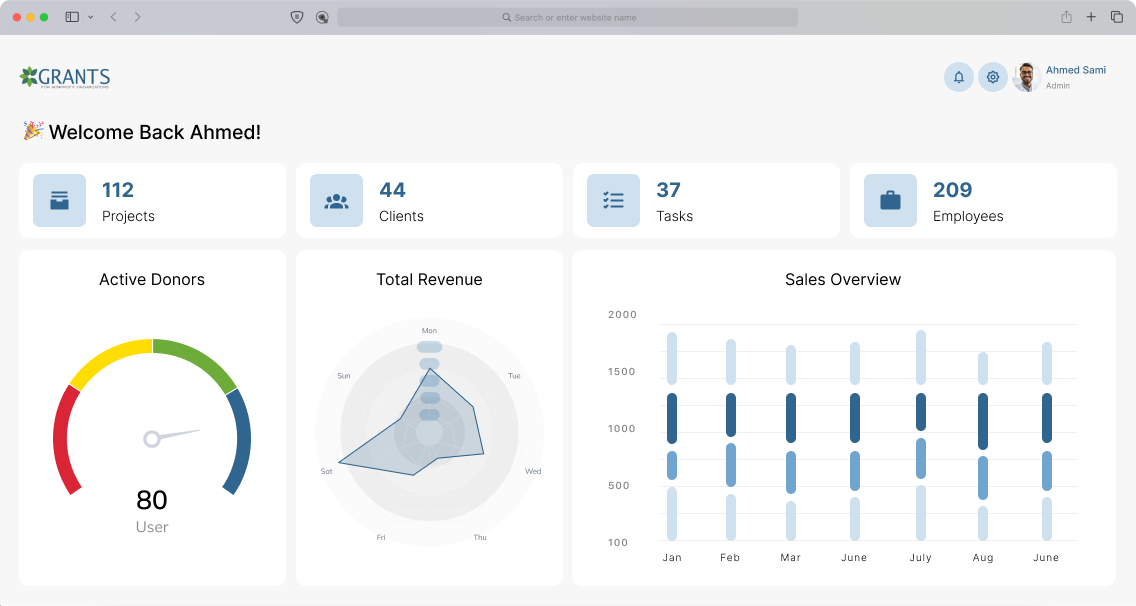Click the notification bell icon
This screenshot has height=606, width=1136.
(959, 77)
